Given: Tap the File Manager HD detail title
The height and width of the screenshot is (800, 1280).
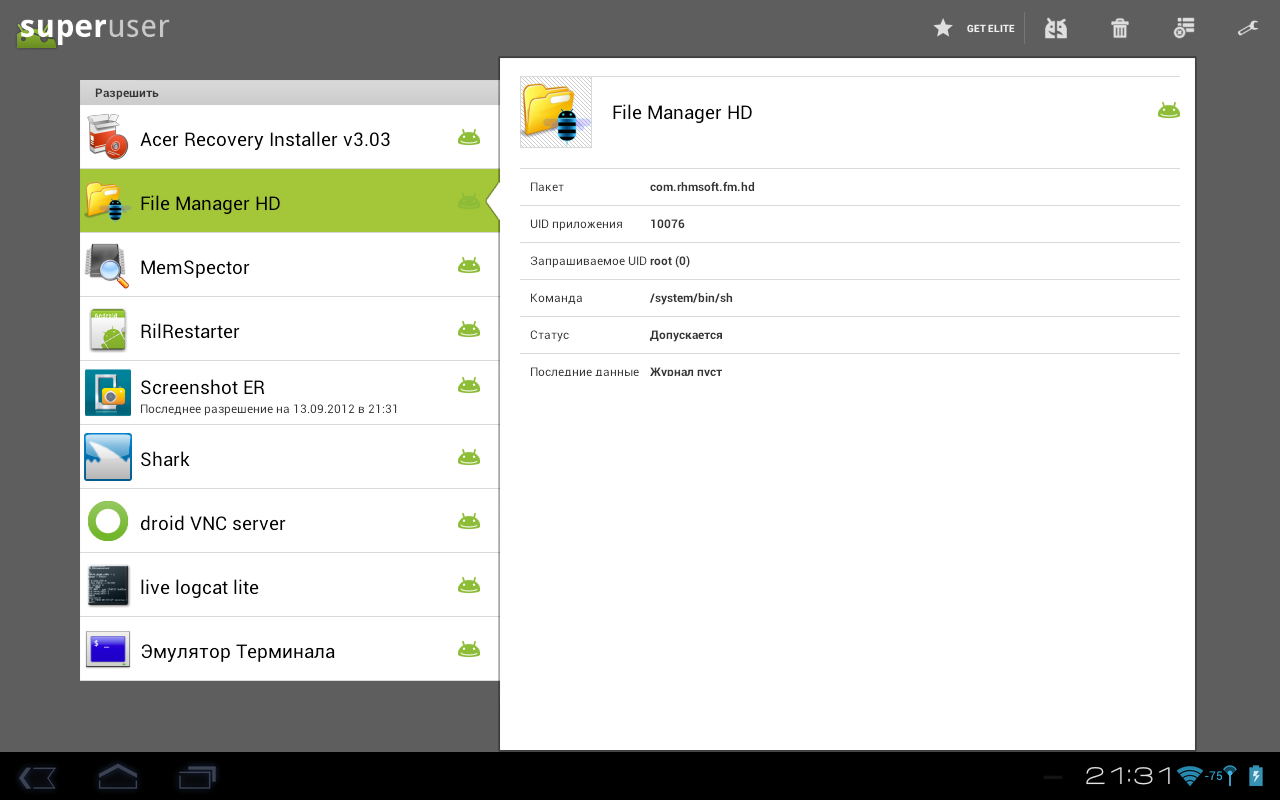Looking at the screenshot, I should click(682, 113).
